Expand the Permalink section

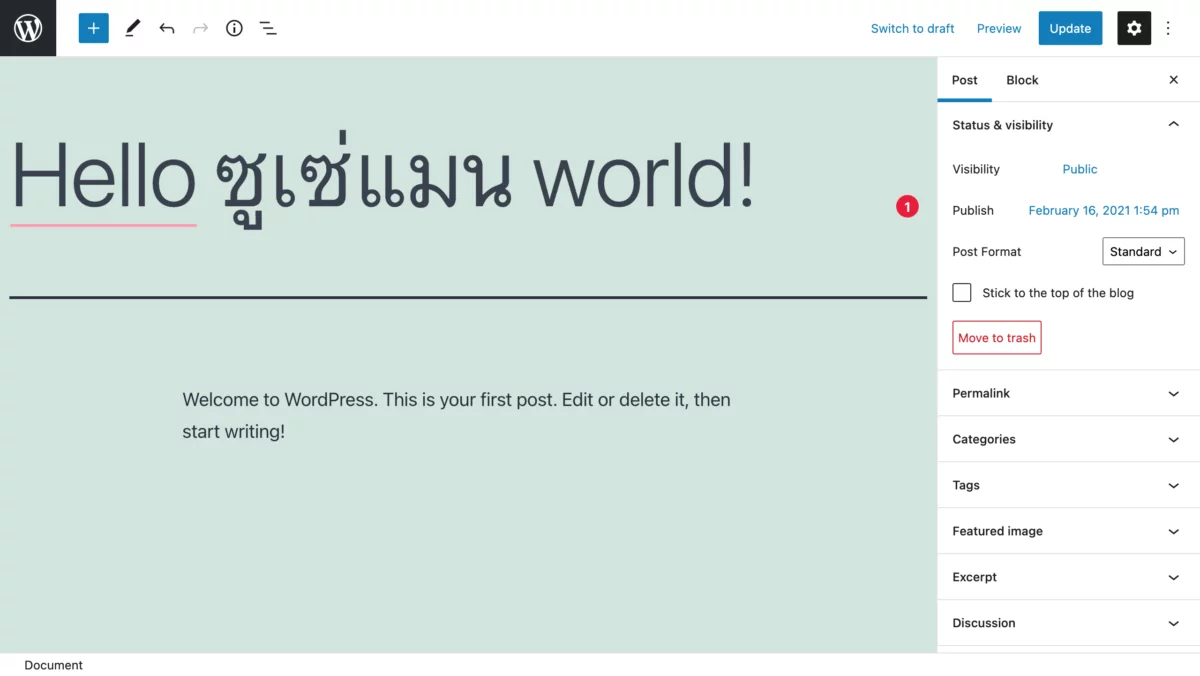pos(1067,393)
